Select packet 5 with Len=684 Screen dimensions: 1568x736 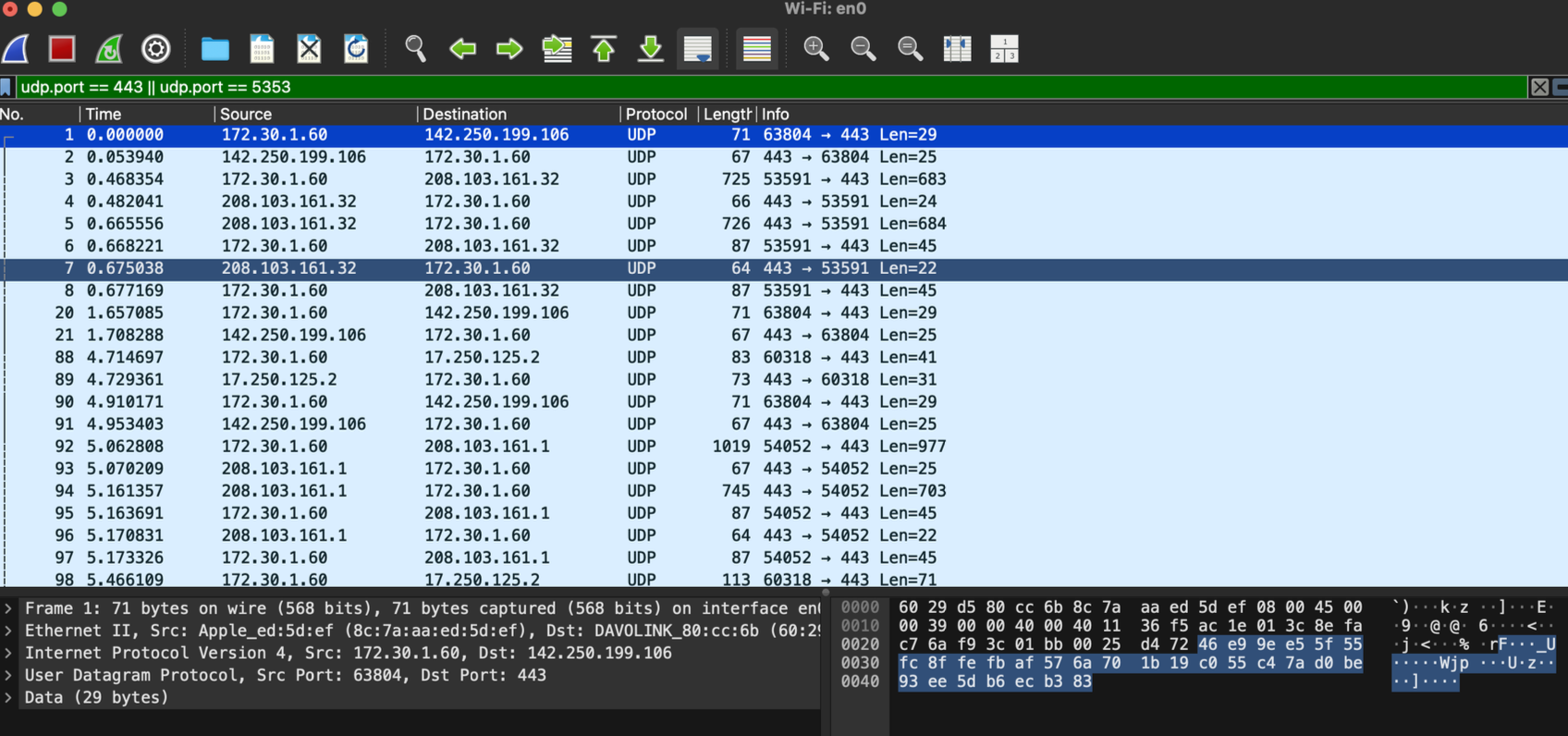pos(784,224)
